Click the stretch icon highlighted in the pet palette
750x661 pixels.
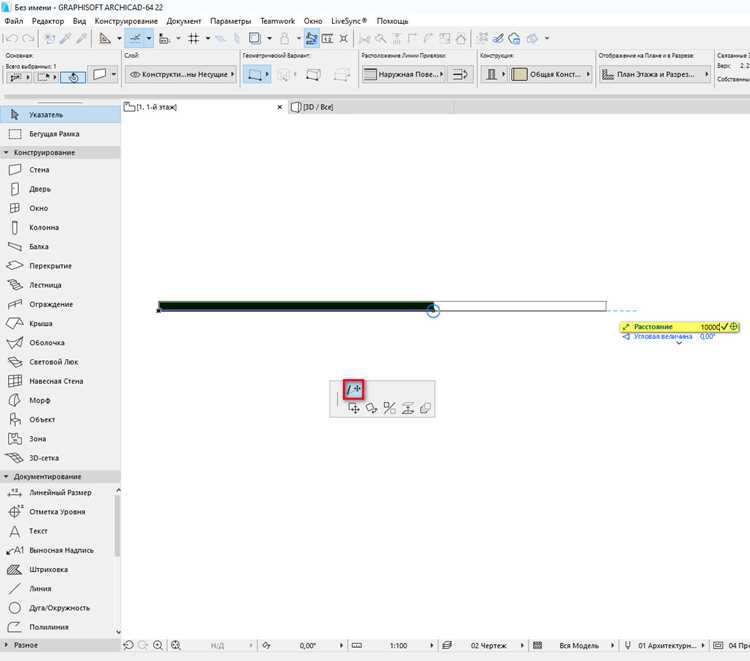(x=353, y=390)
